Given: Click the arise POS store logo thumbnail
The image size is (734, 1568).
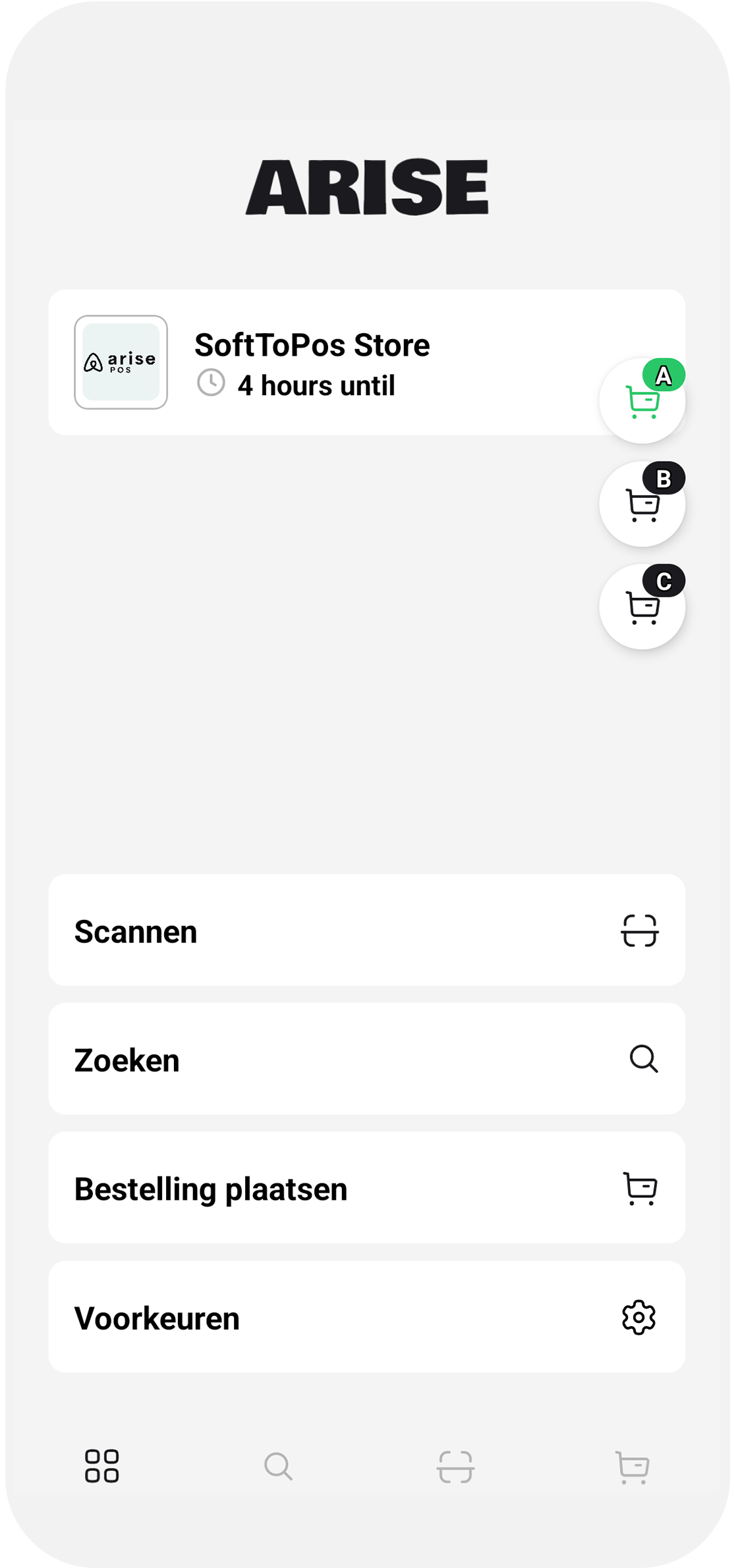Looking at the screenshot, I should [x=121, y=362].
